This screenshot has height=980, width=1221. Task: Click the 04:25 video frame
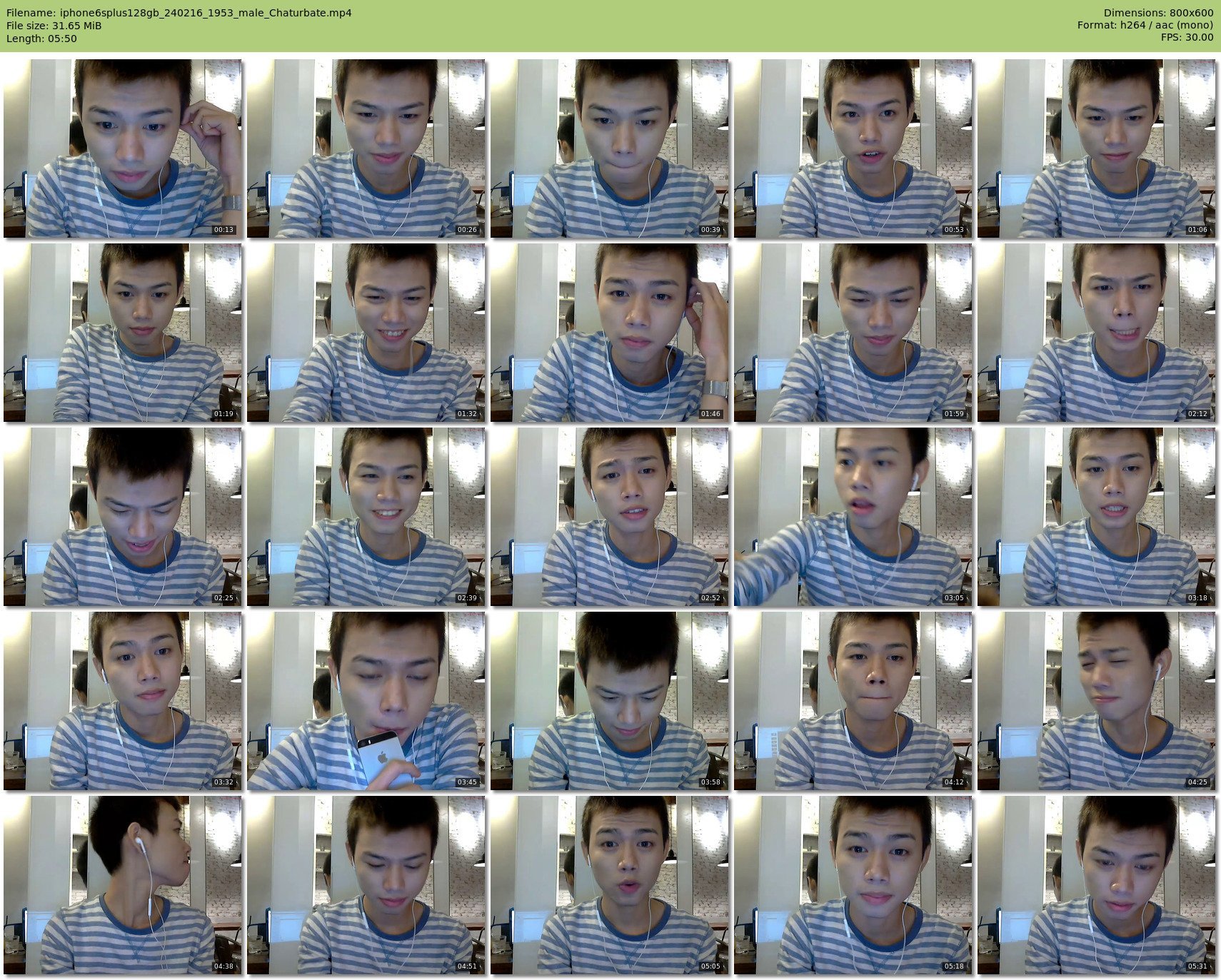pos(1096,701)
